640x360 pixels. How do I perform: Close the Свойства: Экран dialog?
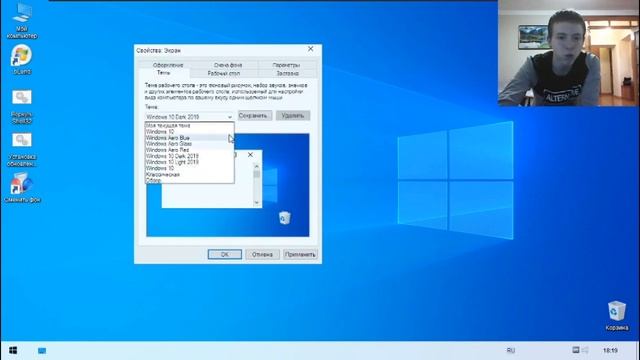311,49
